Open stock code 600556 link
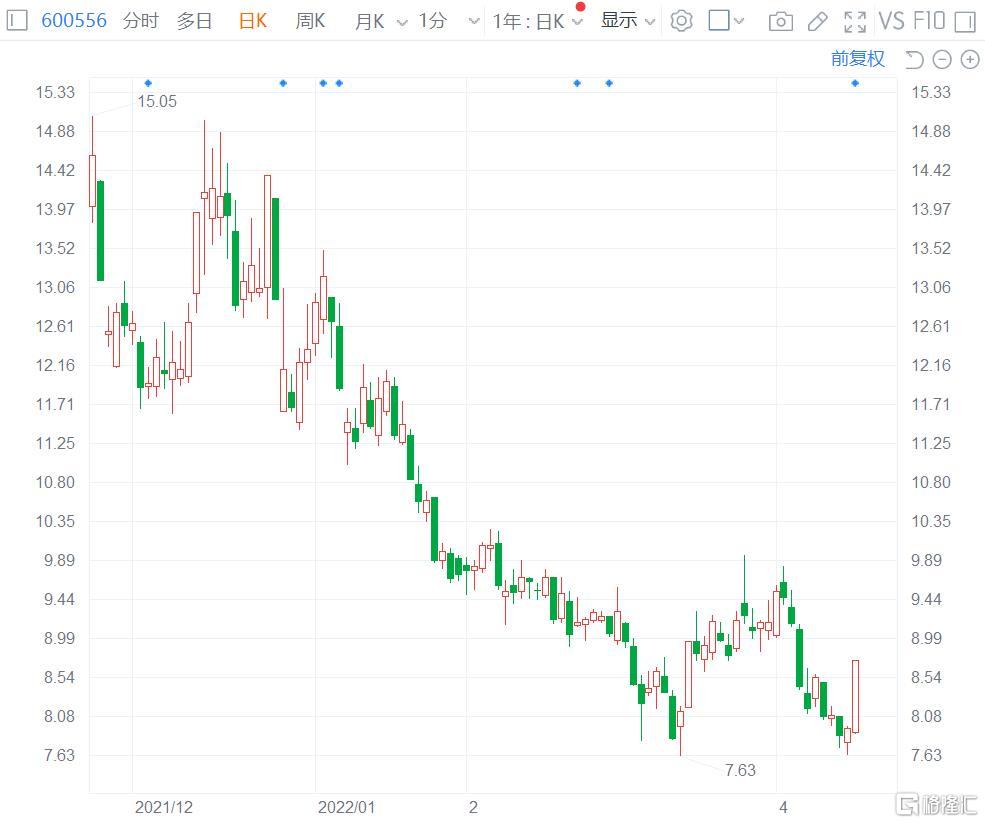985x824 pixels. [74, 21]
